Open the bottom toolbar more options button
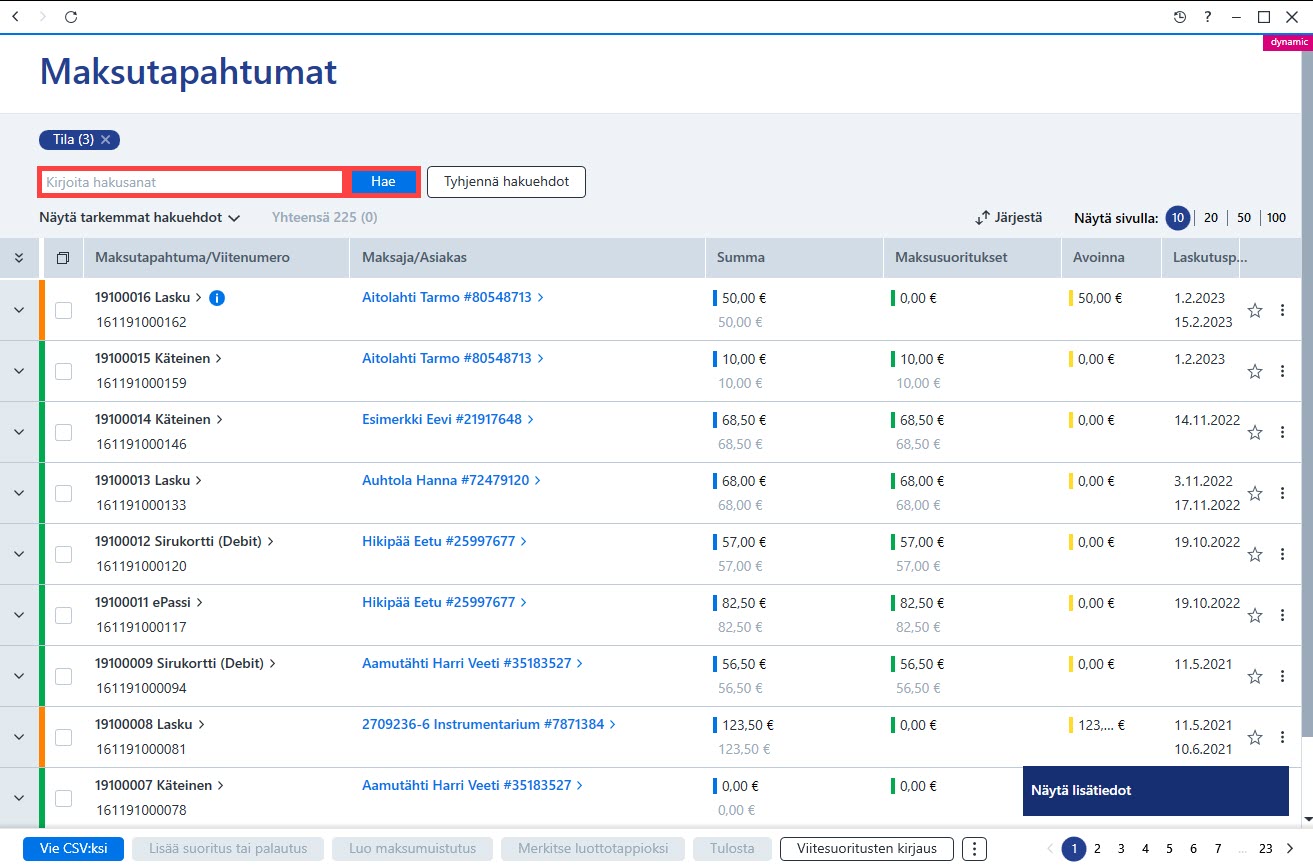Viewport: 1313px width, 867px height. pos(974,848)
